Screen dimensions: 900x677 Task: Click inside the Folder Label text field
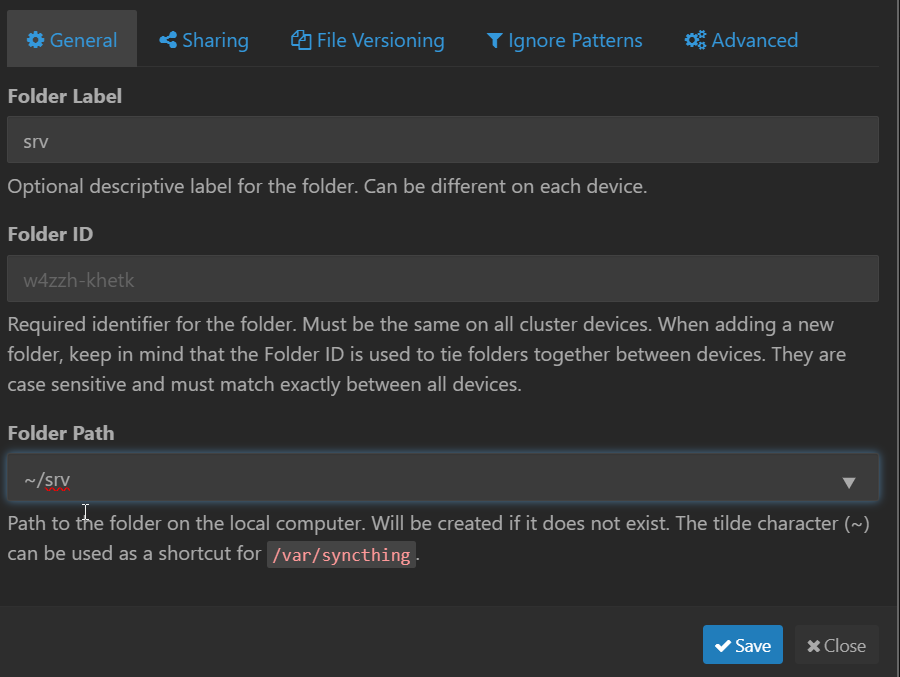(x=443, y=140)
